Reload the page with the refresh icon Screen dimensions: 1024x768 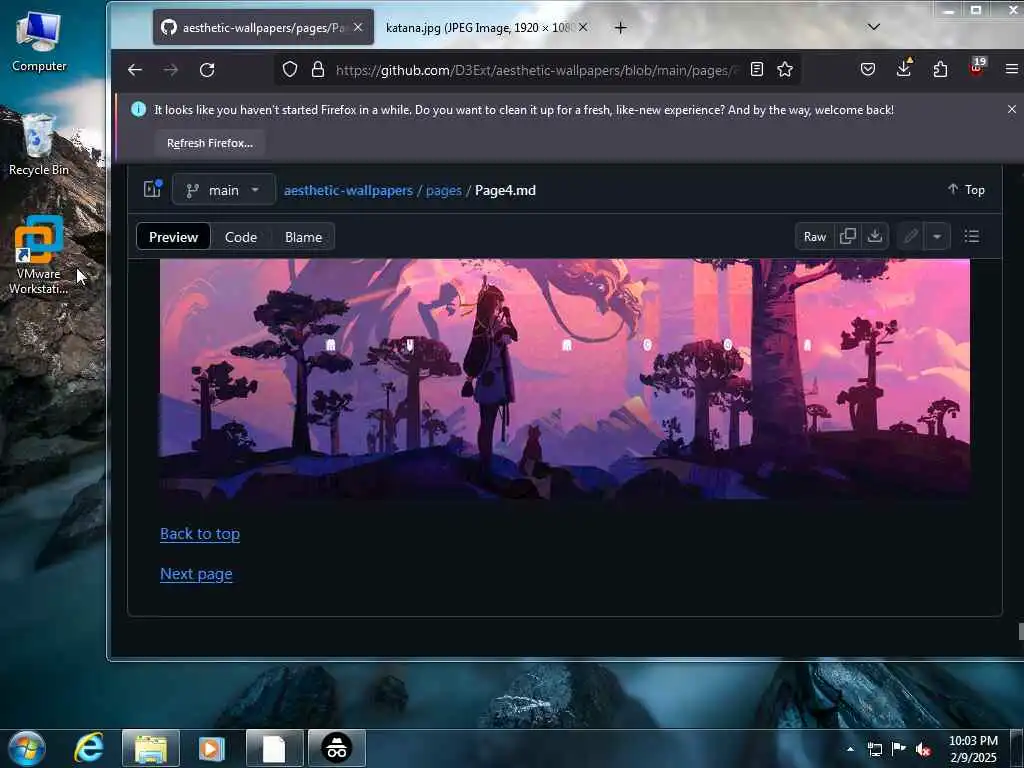(207, 70)
